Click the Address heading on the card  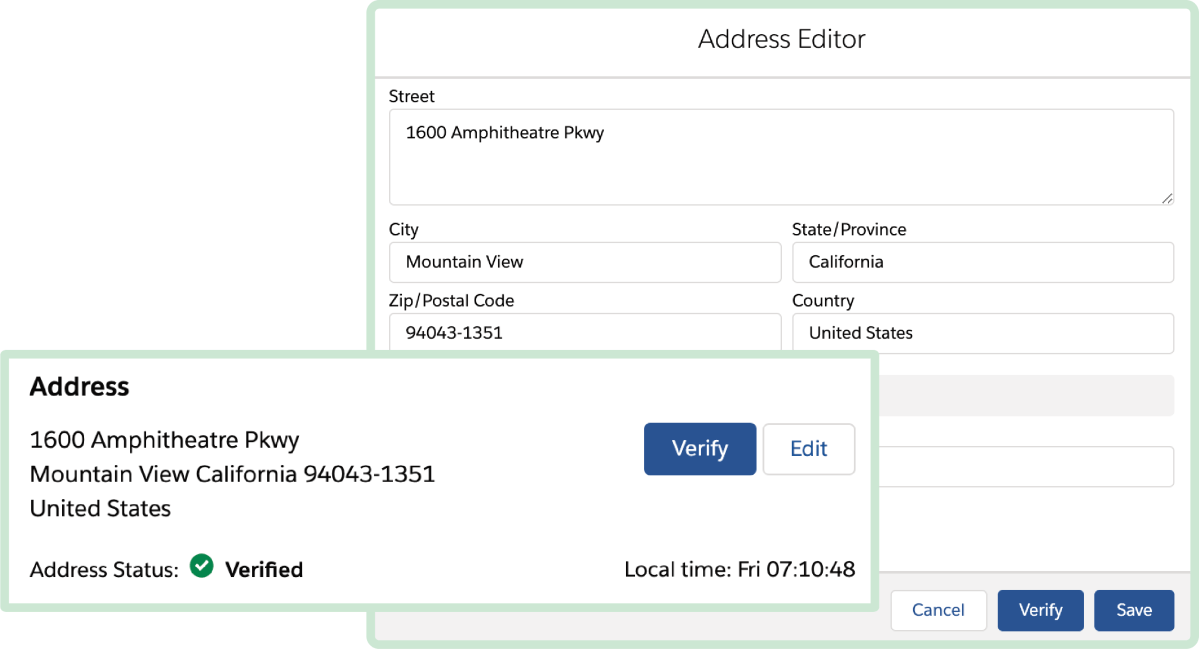(x=79, y=387)
